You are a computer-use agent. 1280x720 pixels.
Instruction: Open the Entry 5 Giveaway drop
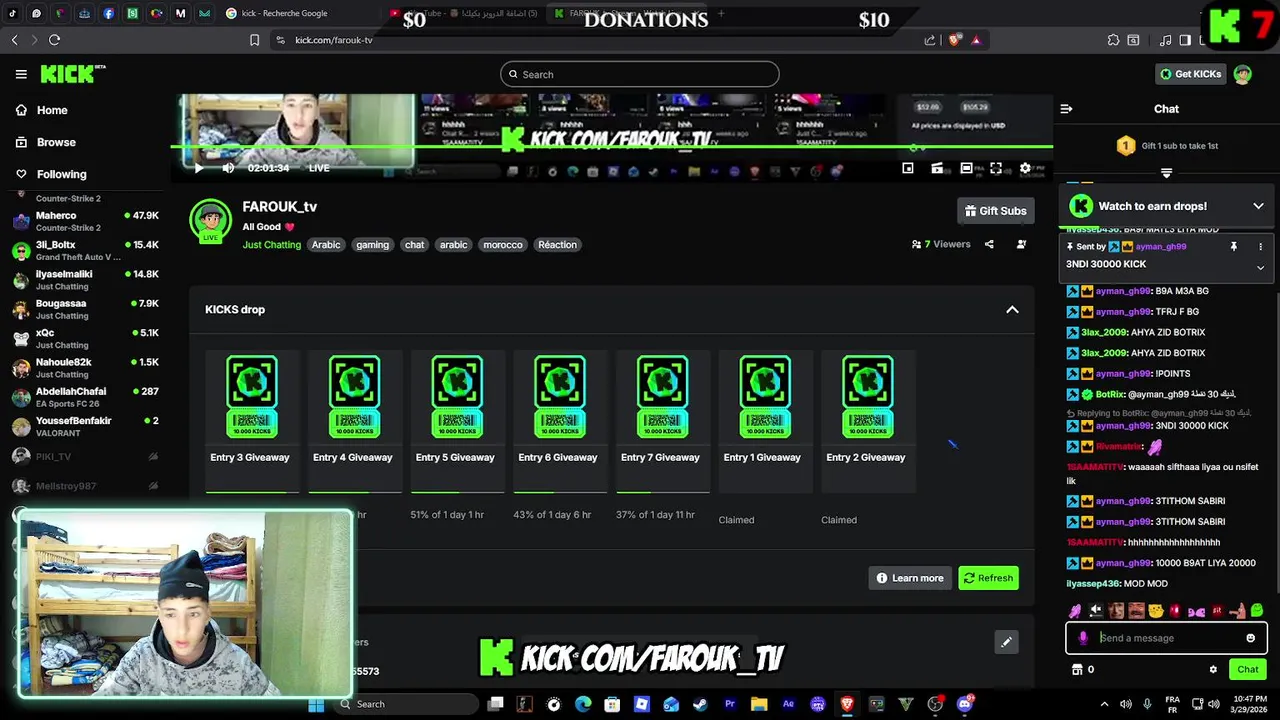455,420
